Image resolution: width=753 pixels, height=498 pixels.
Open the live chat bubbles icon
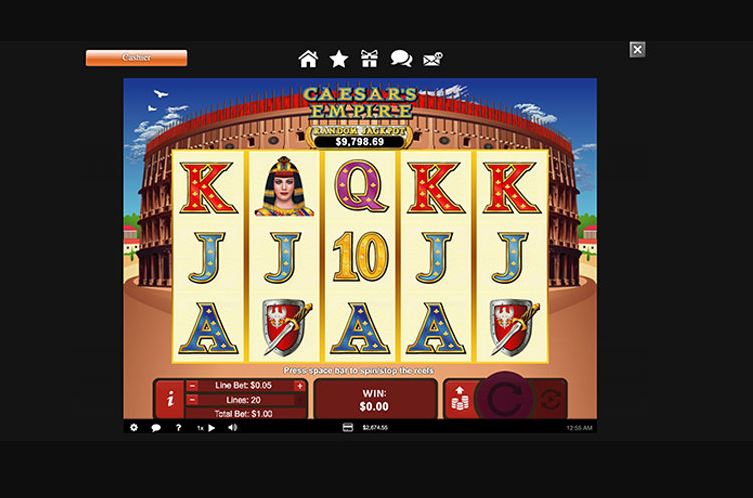coord(401,59)
